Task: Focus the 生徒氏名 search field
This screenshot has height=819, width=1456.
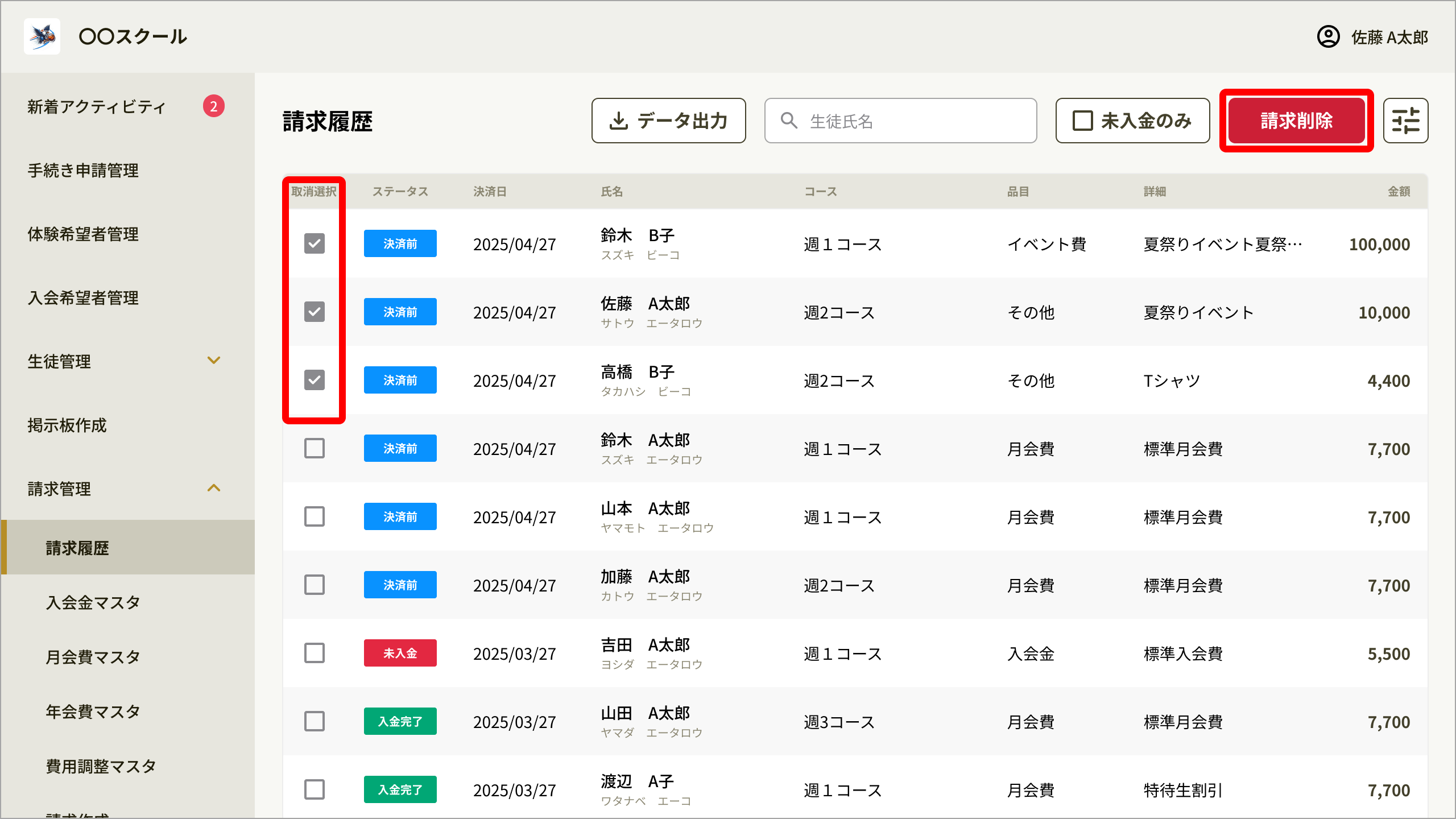Action: pyautogui.click(x=900, y=121)
